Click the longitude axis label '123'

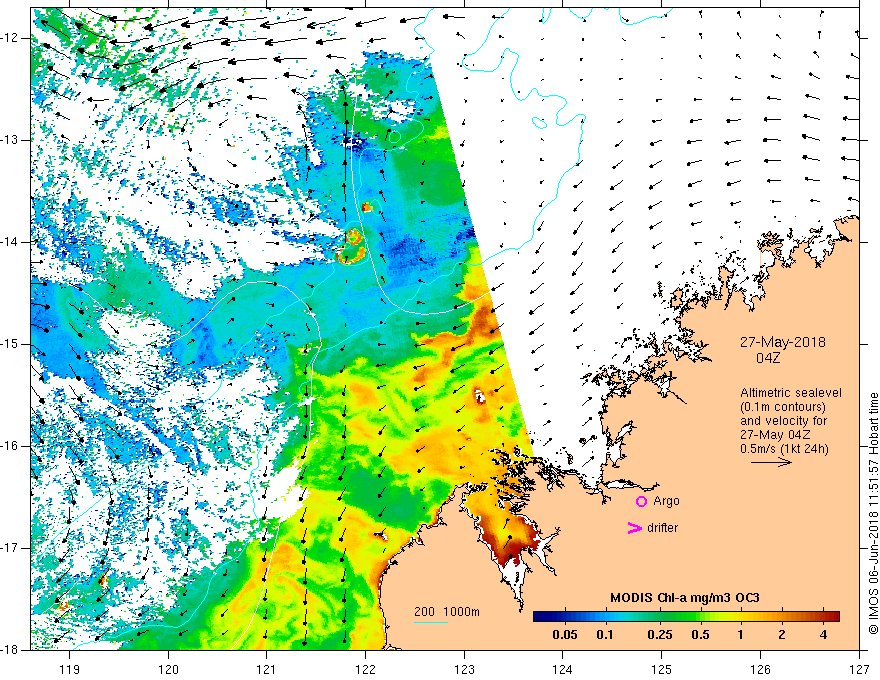pos(464,669)
